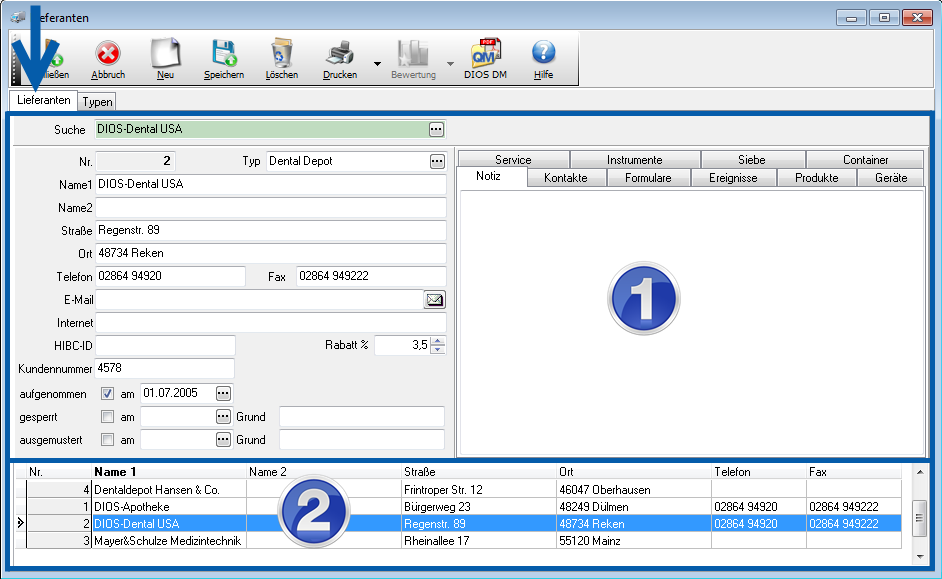Switch to the Produkte tab

816,178
